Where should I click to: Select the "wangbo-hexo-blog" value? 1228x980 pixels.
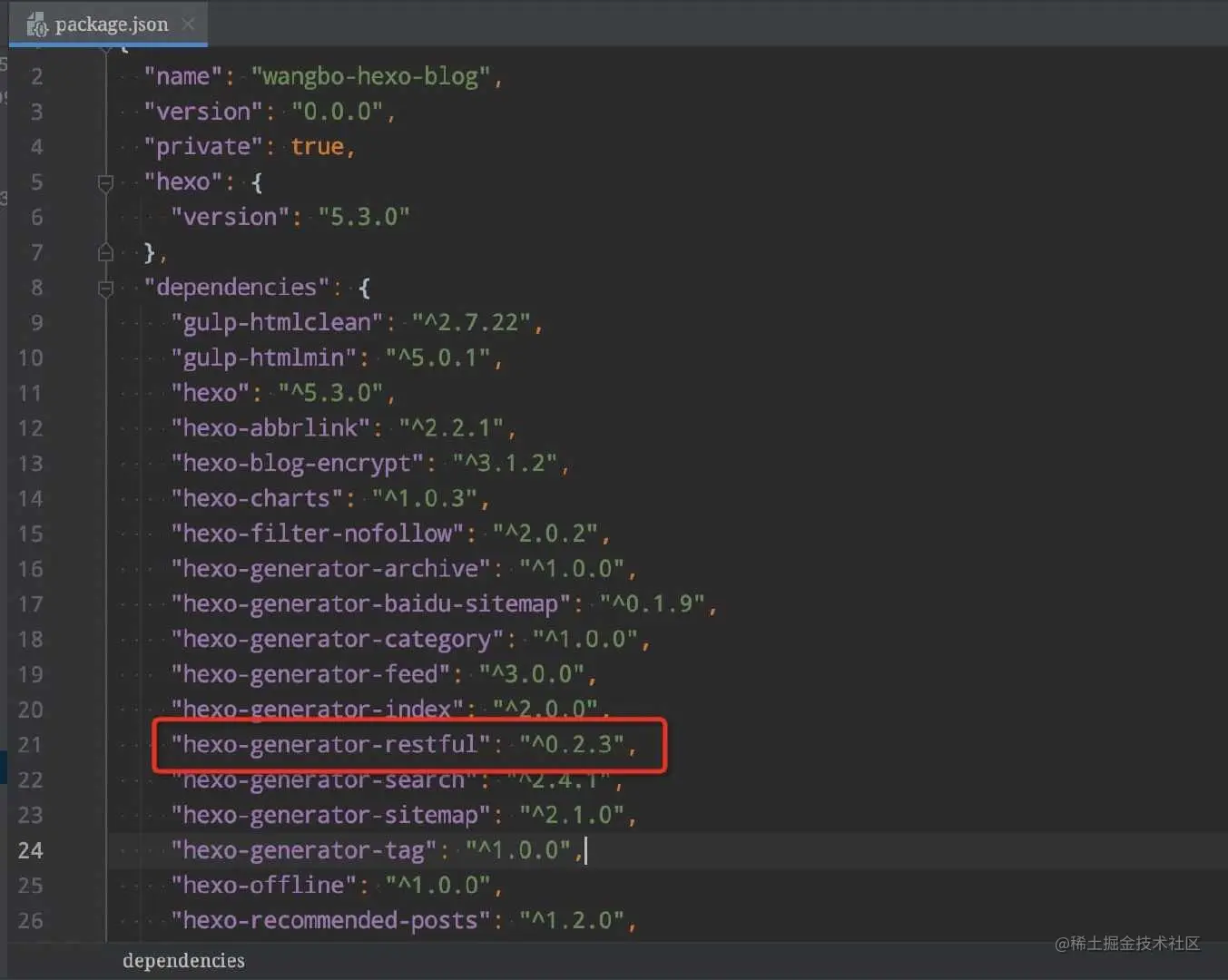370,76
